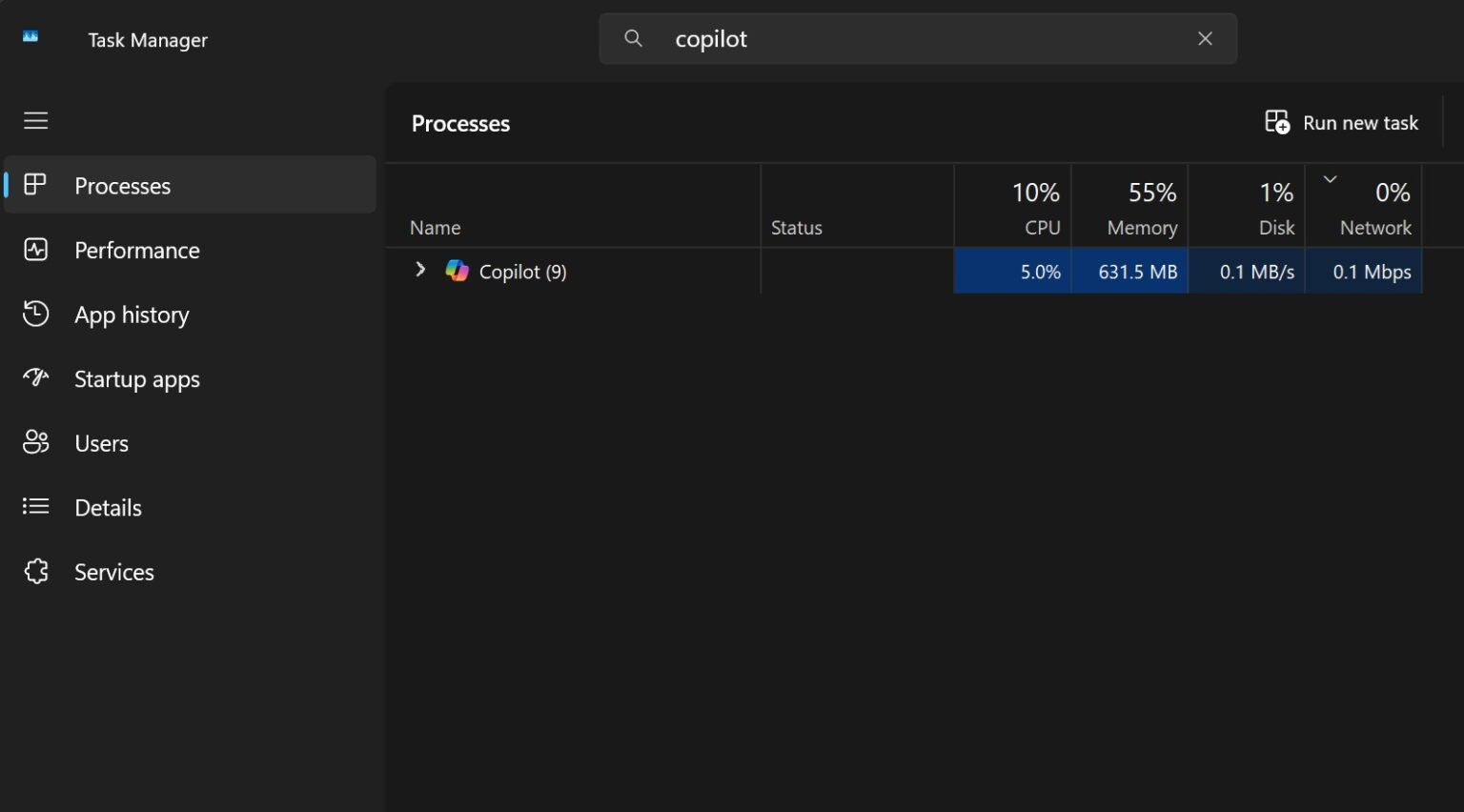The width and height of the screenshot is (1464, 812).
Task: Open the Details view icon
Action: (x=35, y=507)
